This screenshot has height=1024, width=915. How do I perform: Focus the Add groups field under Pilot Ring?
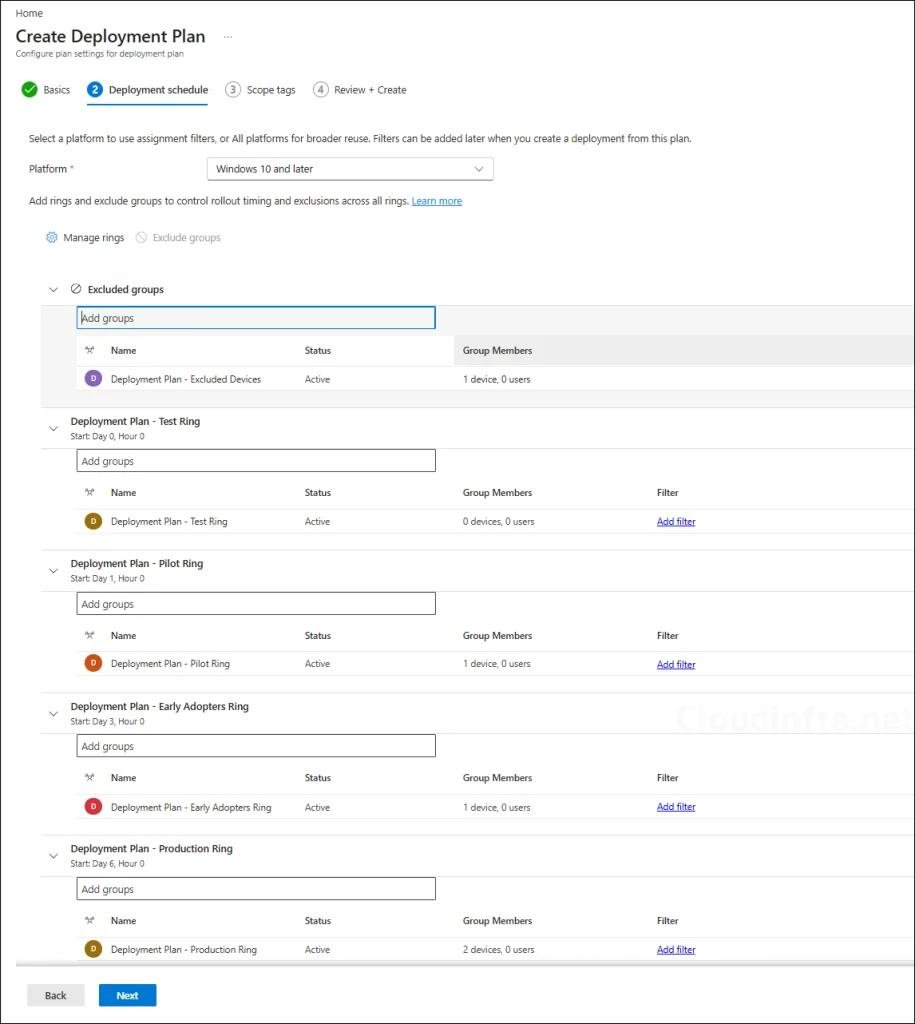pos(256,603)
